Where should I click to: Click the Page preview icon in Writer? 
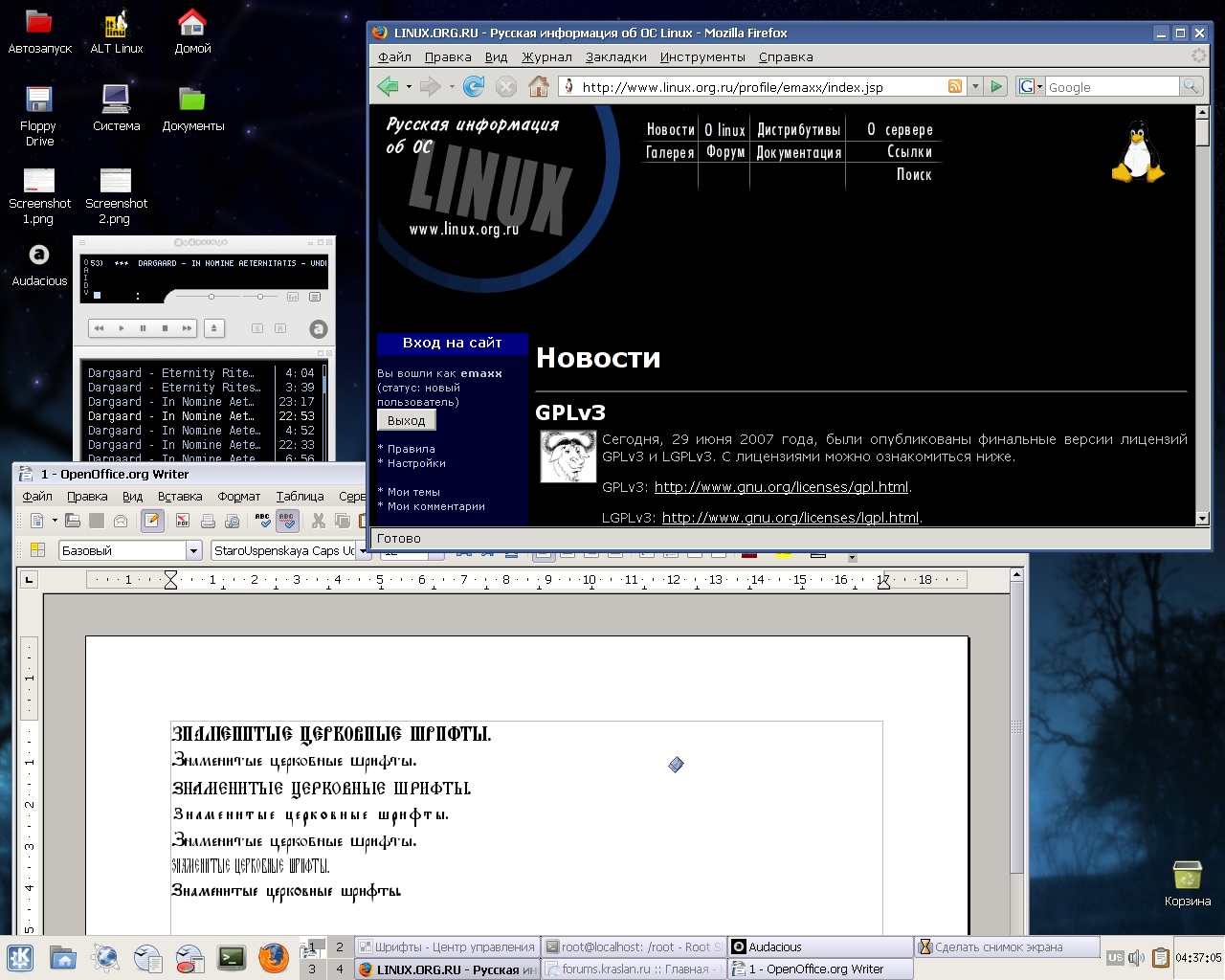233,521
